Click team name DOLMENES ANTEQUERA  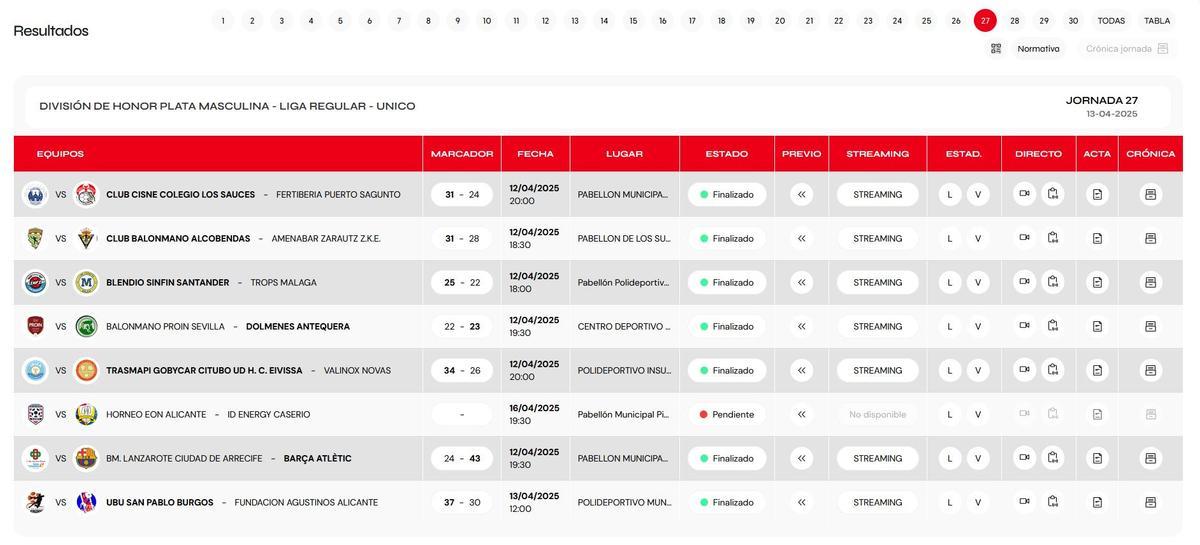pyautogui.click(x=298, y=326)
